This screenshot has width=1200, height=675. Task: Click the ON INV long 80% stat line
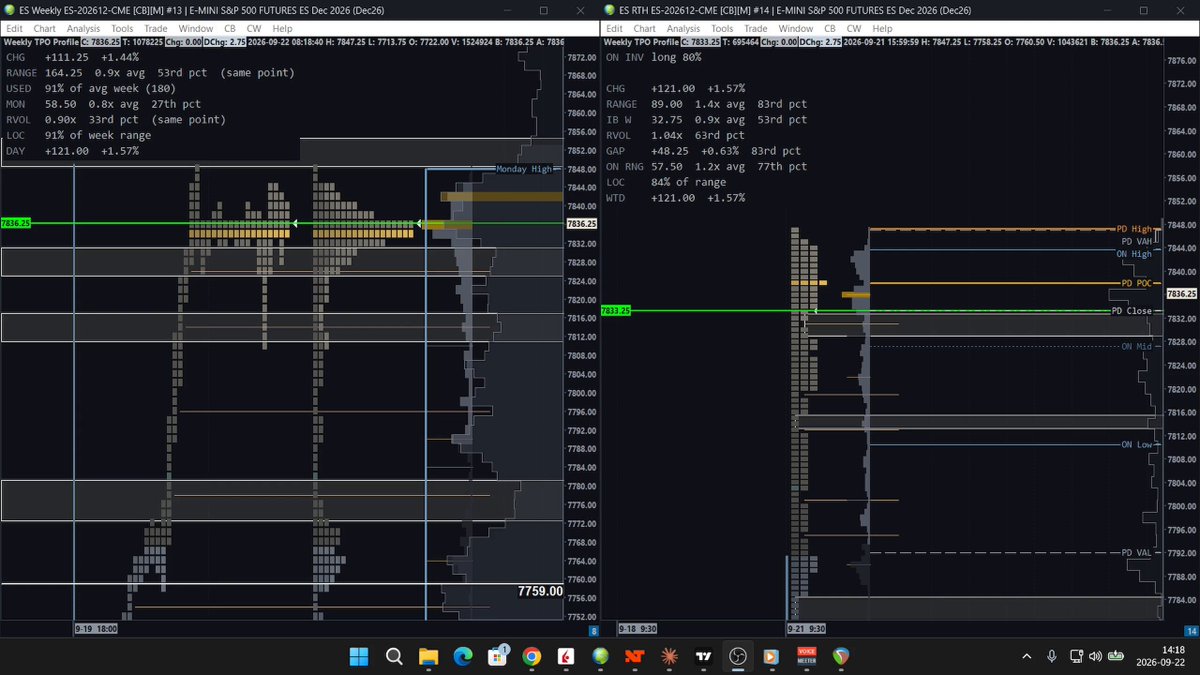(654, 57)
